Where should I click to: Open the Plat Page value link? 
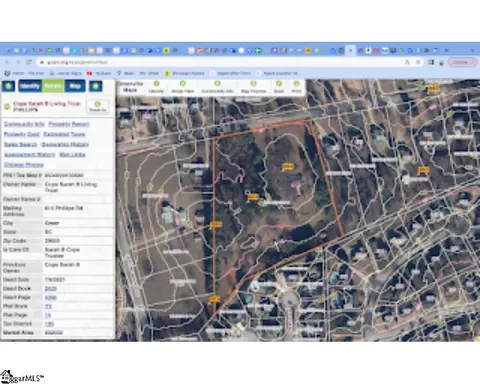(x=48, y=315)
